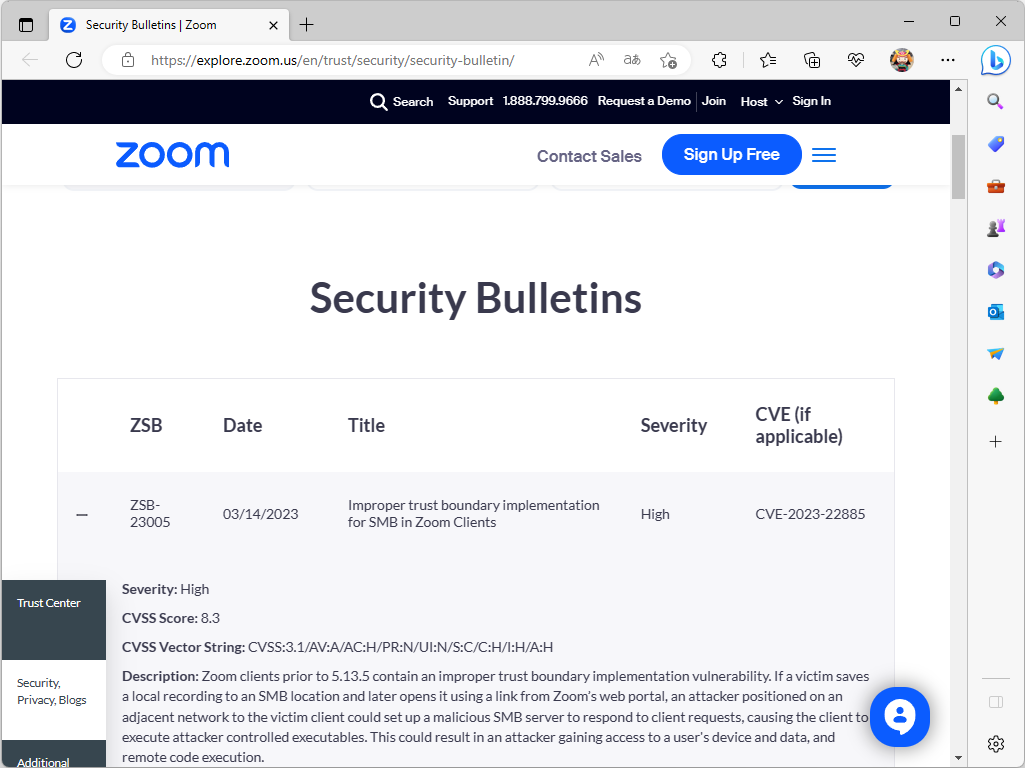Open Edge browser extensions icon
The image size is (1025, 768).
click(x=719, y=60)
